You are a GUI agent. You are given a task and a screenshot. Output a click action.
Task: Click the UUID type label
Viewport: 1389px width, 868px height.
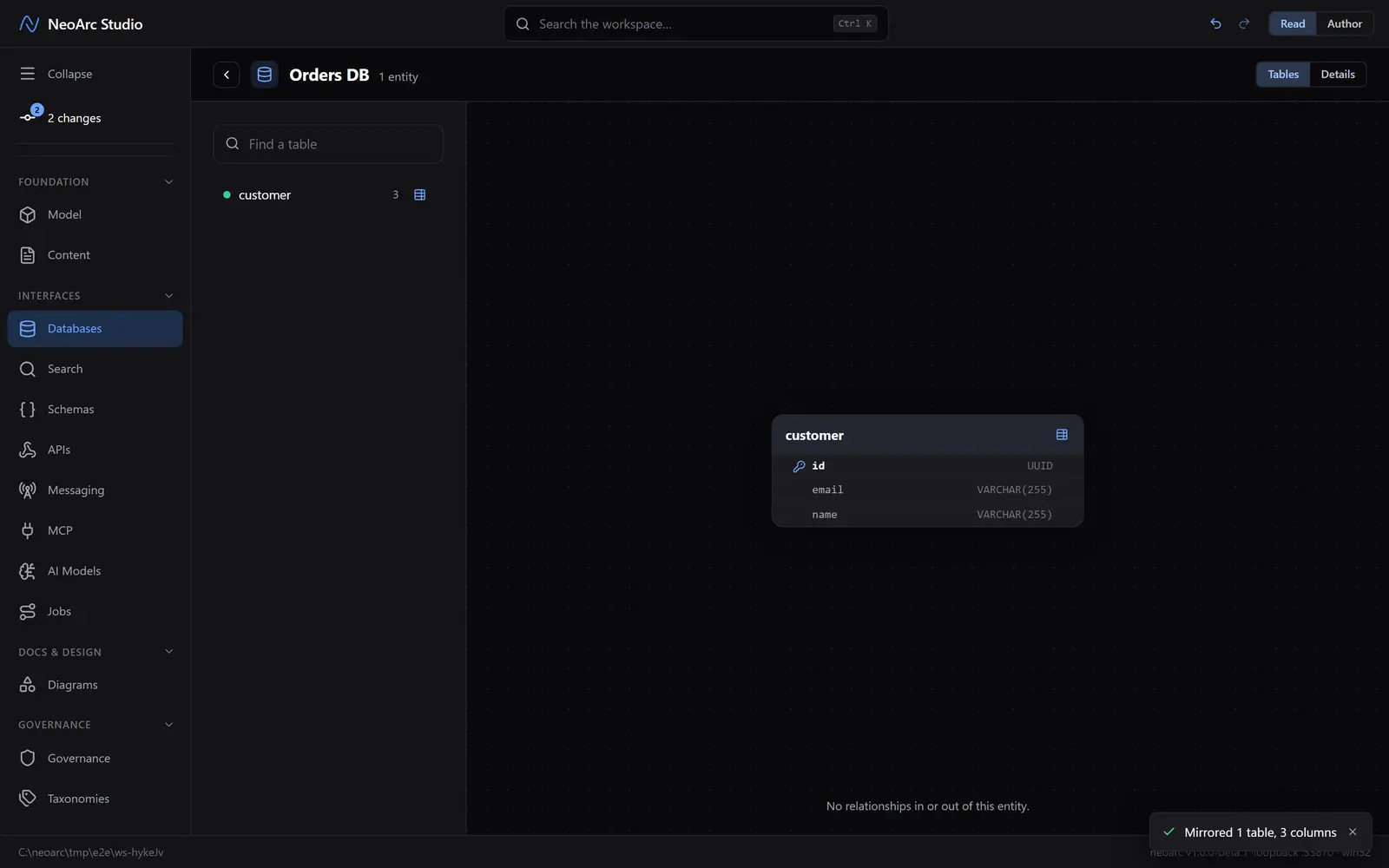click(x=1040, y=466)
